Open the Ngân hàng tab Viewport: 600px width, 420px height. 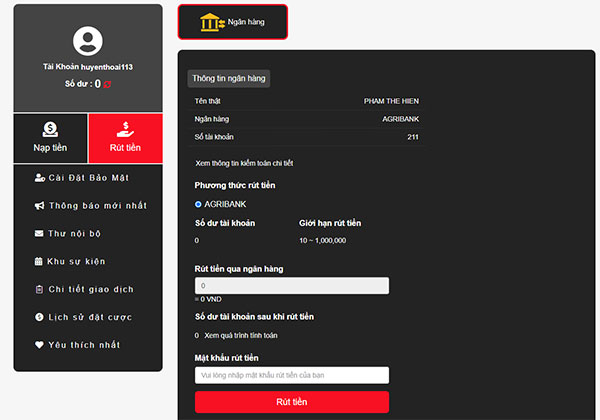[232, 22]
